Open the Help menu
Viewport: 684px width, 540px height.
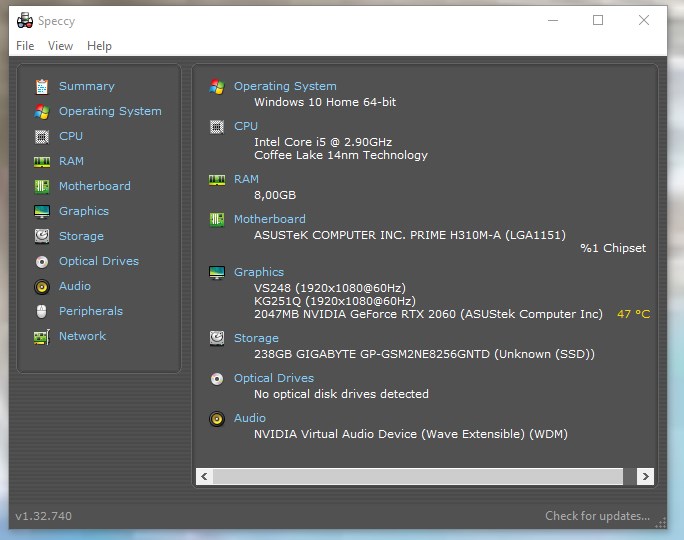click(x=99, y=46)
